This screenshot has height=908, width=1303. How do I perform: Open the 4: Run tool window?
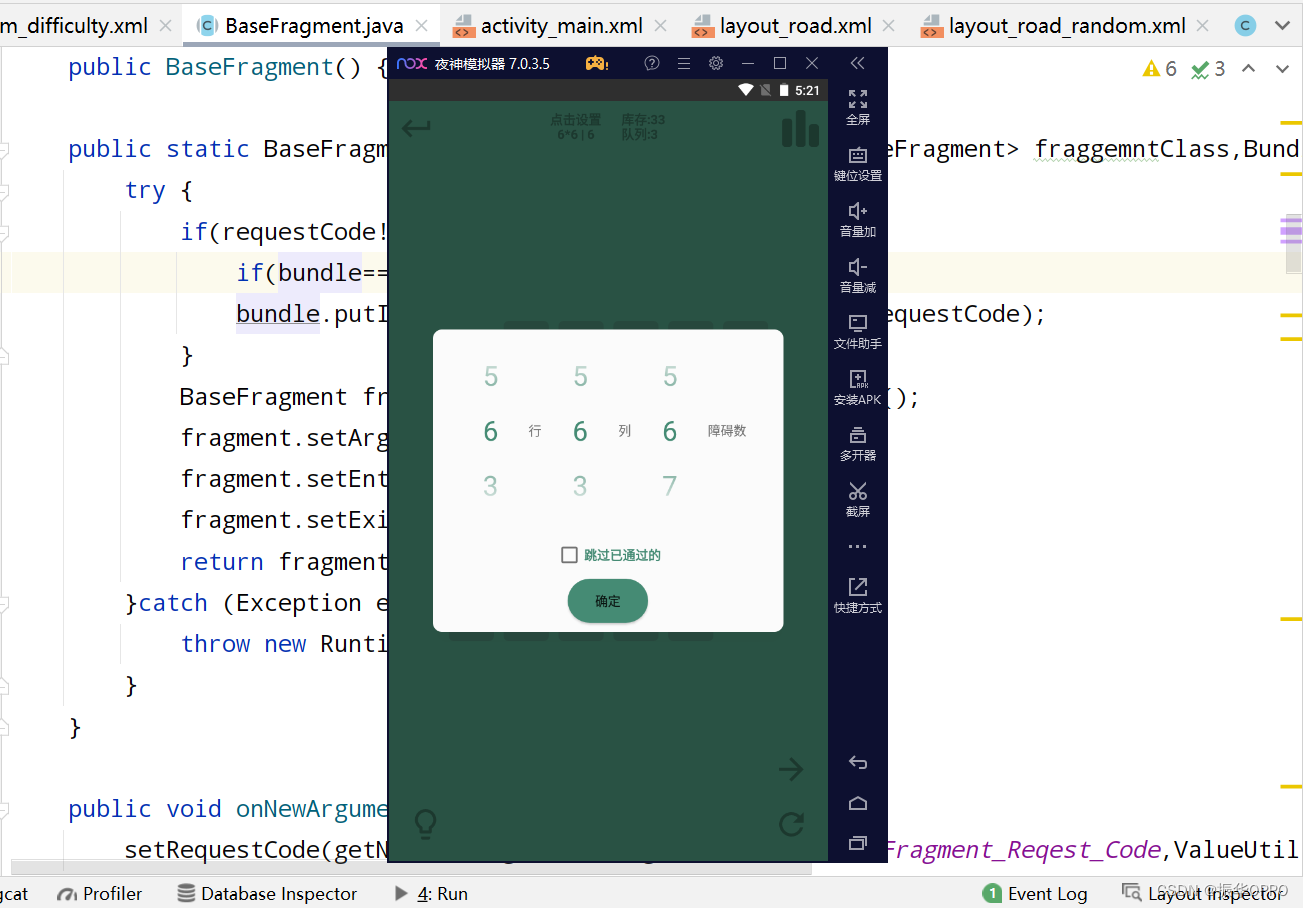(x=431, y=893)
